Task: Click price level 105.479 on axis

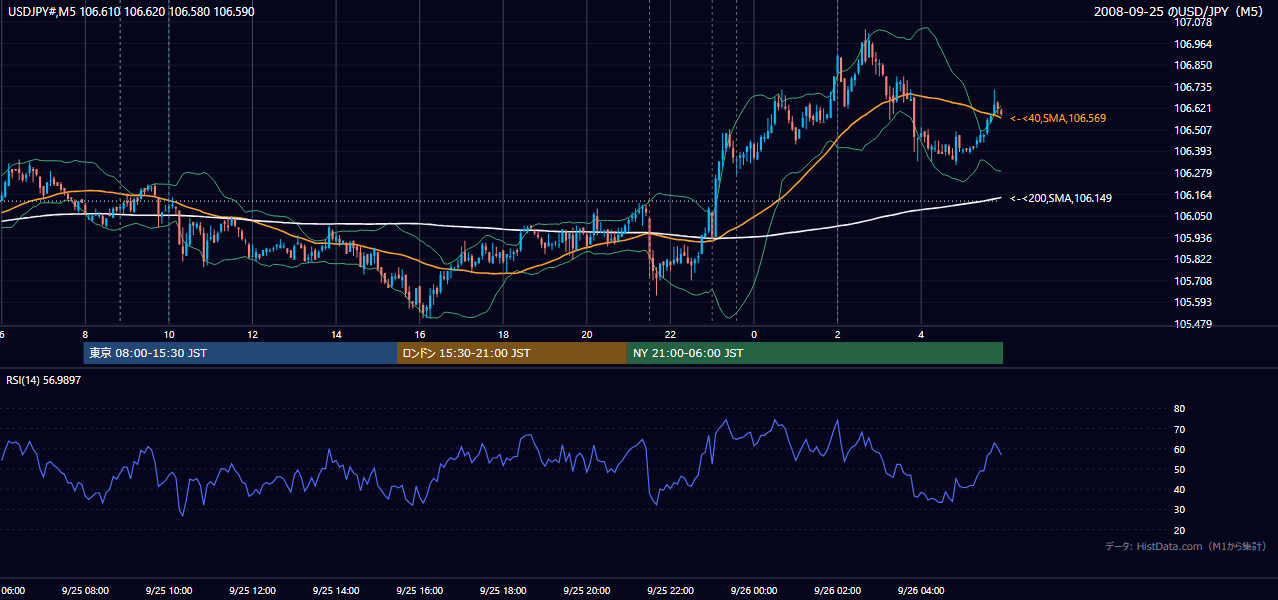Action: [1195, 324]
